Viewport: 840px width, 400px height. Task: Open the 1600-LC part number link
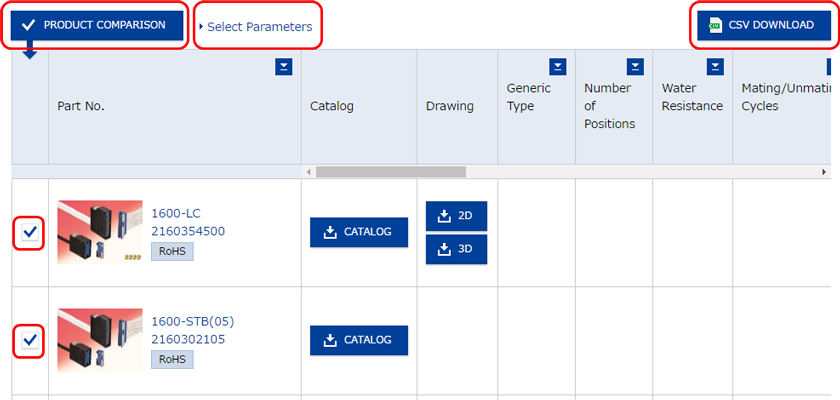coord(174,213)
